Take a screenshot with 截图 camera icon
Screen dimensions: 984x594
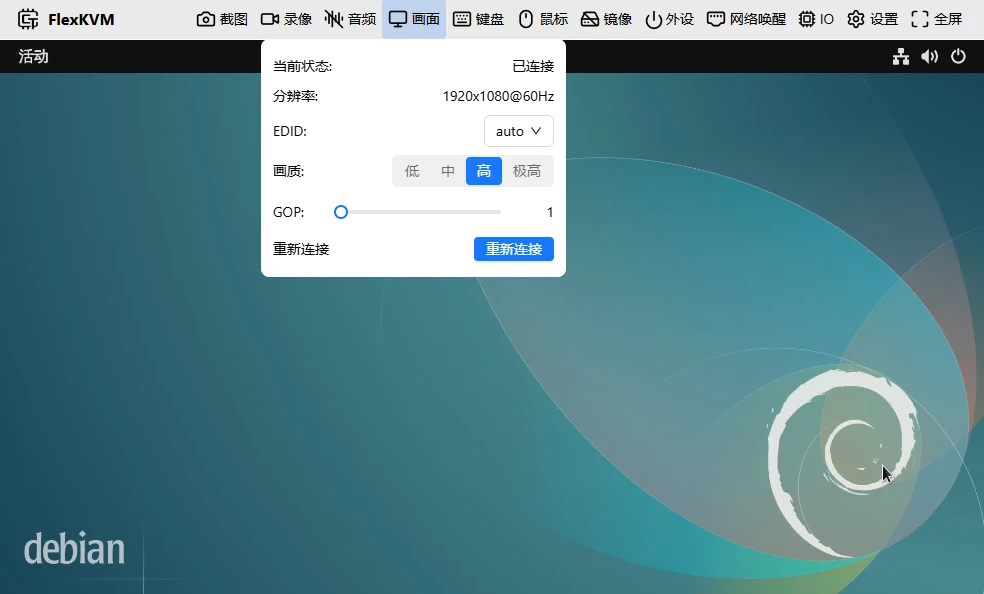click(x=205, y=19)
